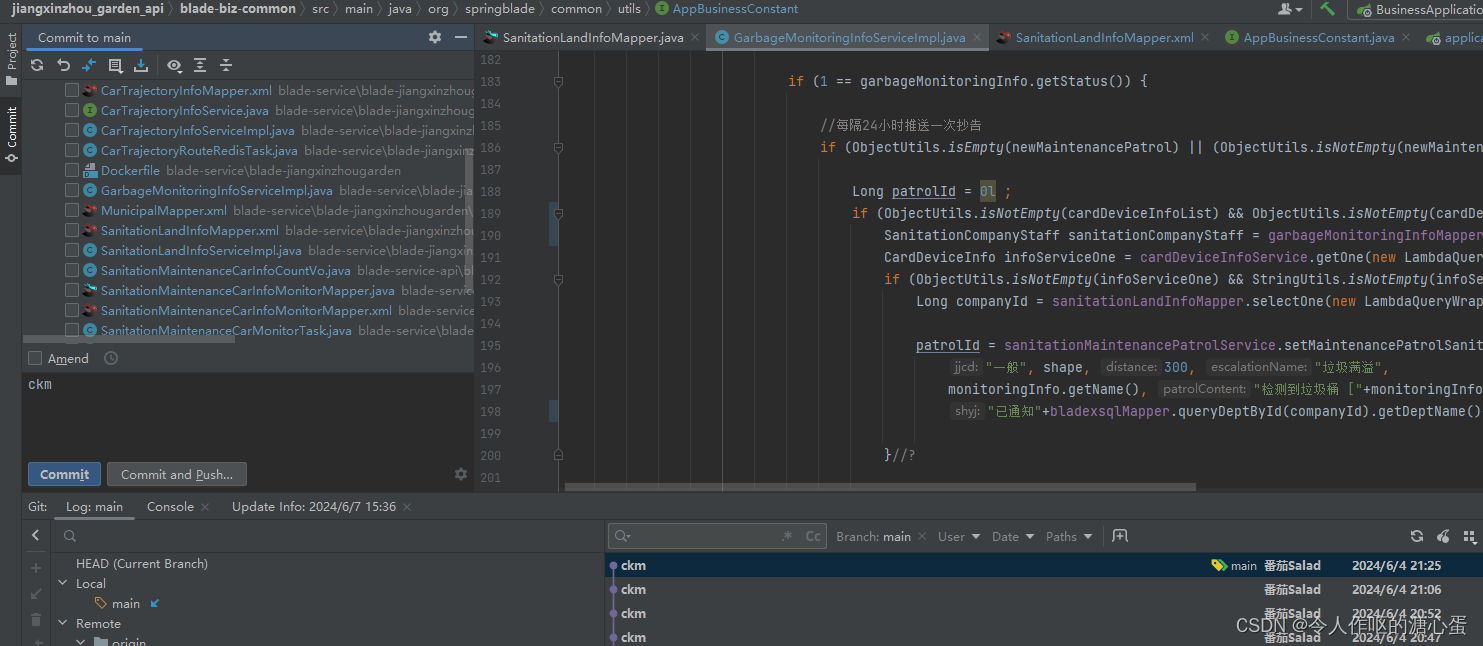Image resolution: width=1483 pixels, height=646 pixels.
Task: Enable the Amend checkbox
Action: pyautogui.click(x=35, y=358)
